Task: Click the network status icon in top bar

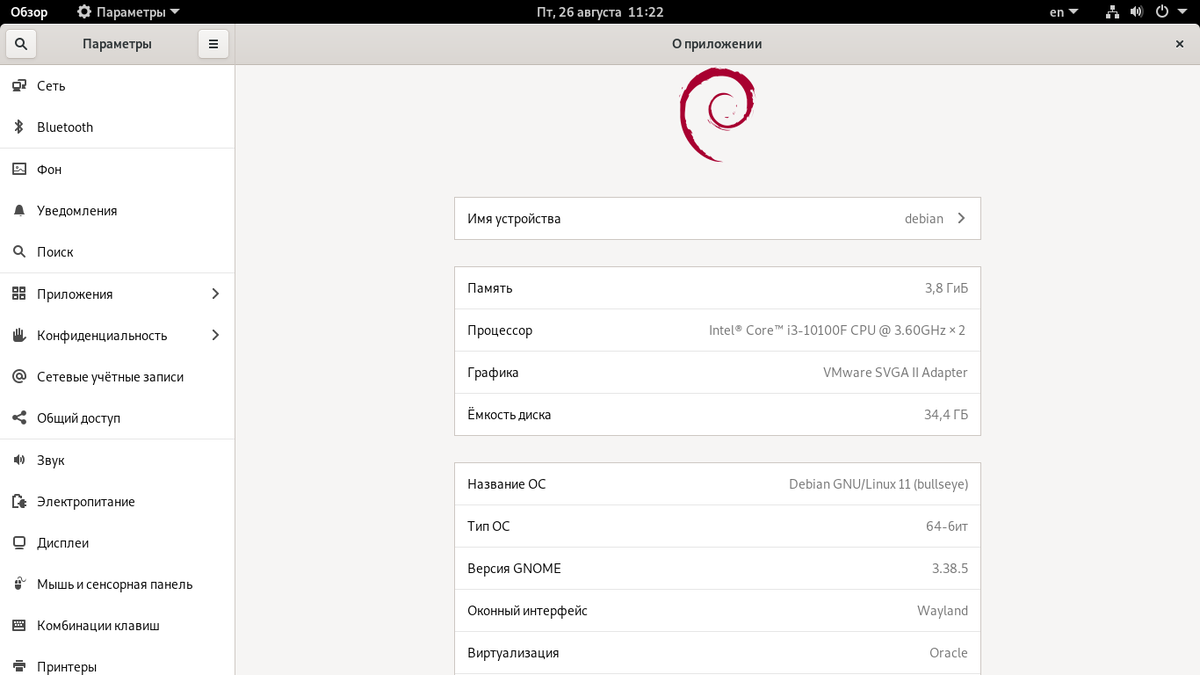Action: tap(1113, 12)
